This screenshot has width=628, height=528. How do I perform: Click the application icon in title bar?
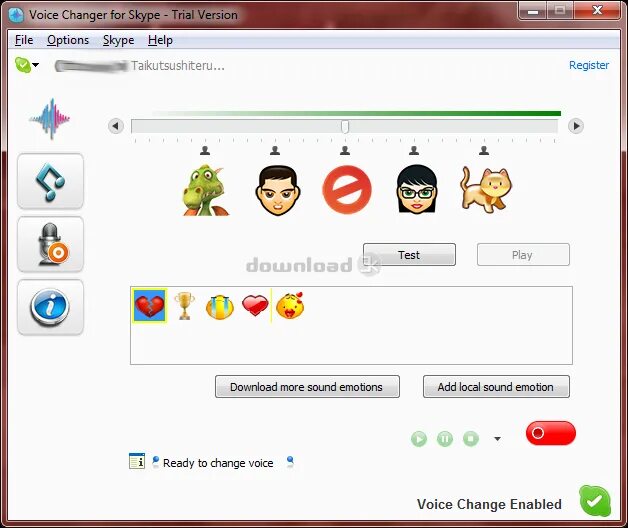click(16, 15)
